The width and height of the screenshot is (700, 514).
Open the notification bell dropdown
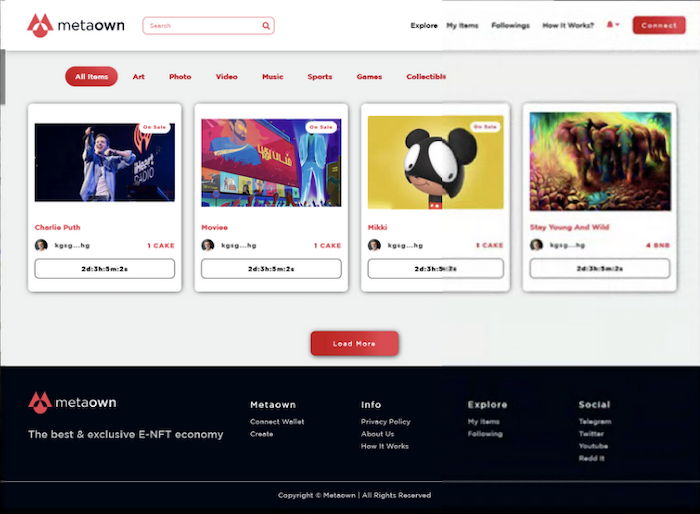point(612,25)
